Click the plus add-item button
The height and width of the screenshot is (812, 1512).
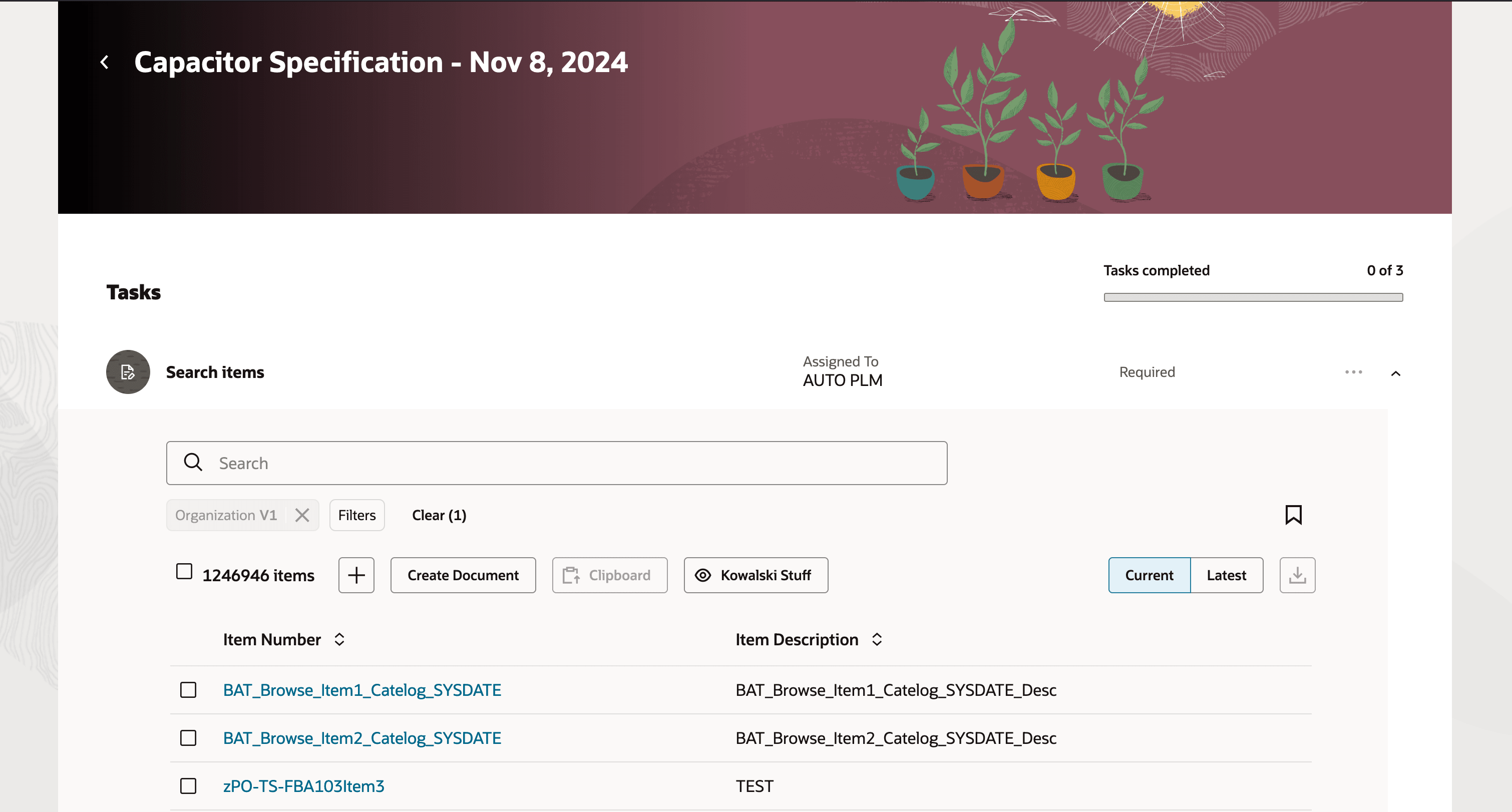point(355,575)
